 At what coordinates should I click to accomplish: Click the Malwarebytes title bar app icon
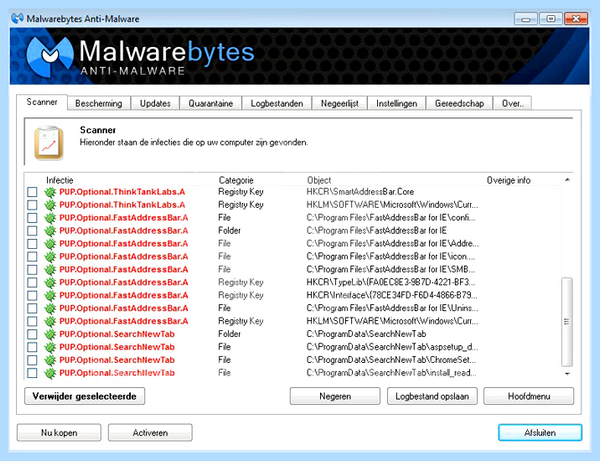pyautogui.click(x=17, y=18)
